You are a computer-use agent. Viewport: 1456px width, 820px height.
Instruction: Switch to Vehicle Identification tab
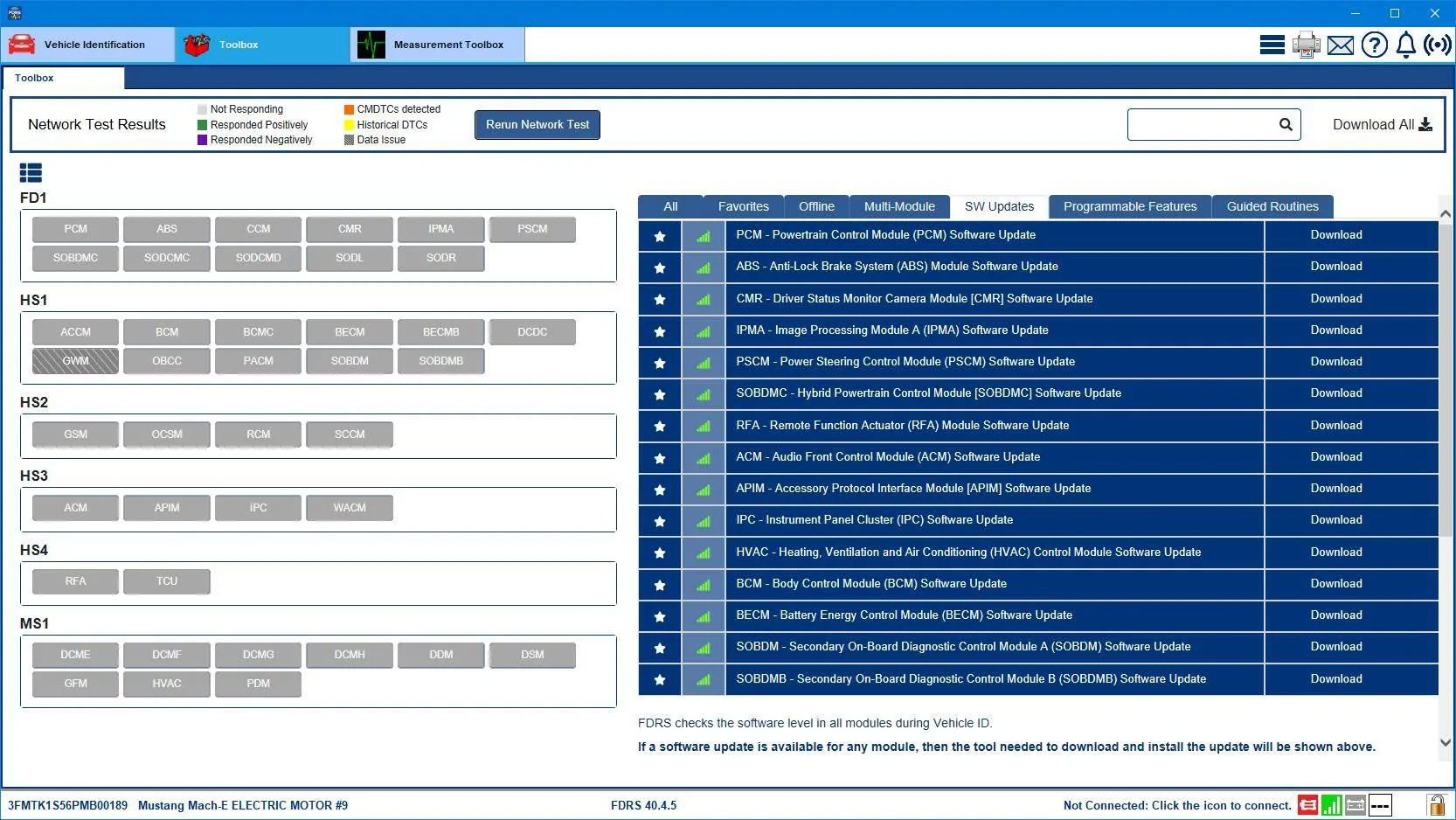88,45
